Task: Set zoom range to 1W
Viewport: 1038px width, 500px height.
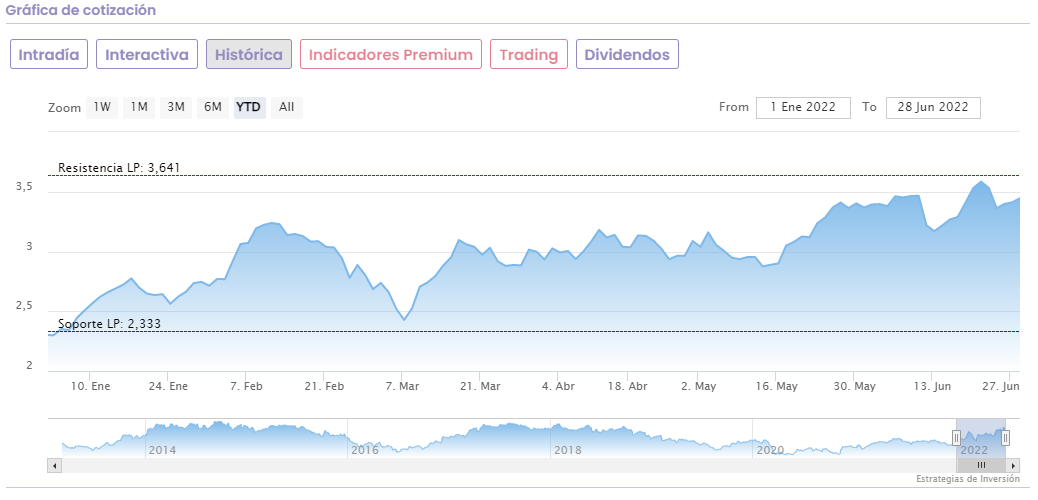Action: coord(102,107)
